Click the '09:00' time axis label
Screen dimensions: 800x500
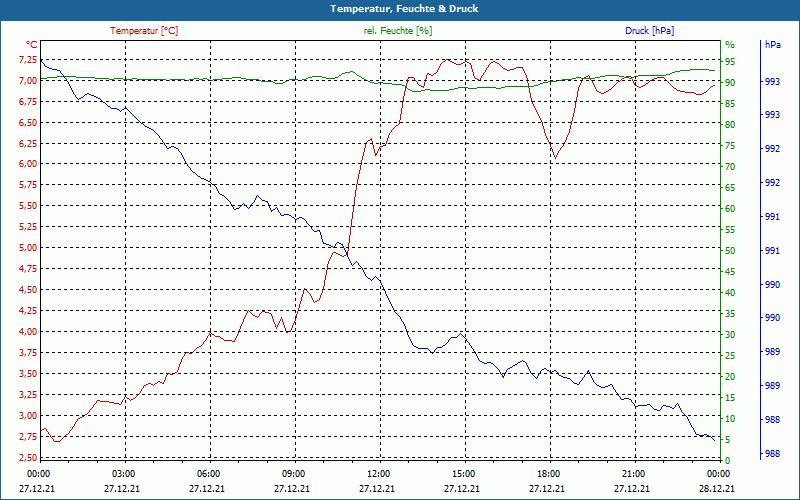pyautogui.click(x=293, y=473)
